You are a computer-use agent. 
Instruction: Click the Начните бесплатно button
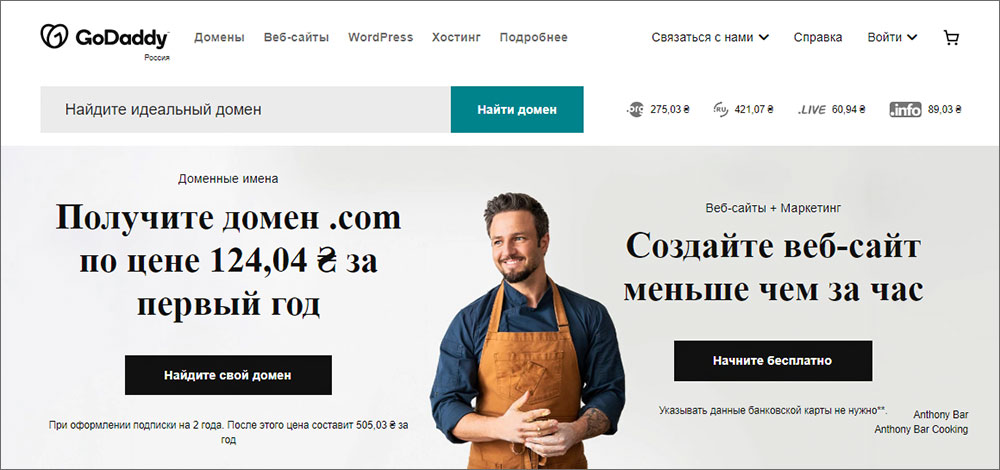[x=772, y=361]
